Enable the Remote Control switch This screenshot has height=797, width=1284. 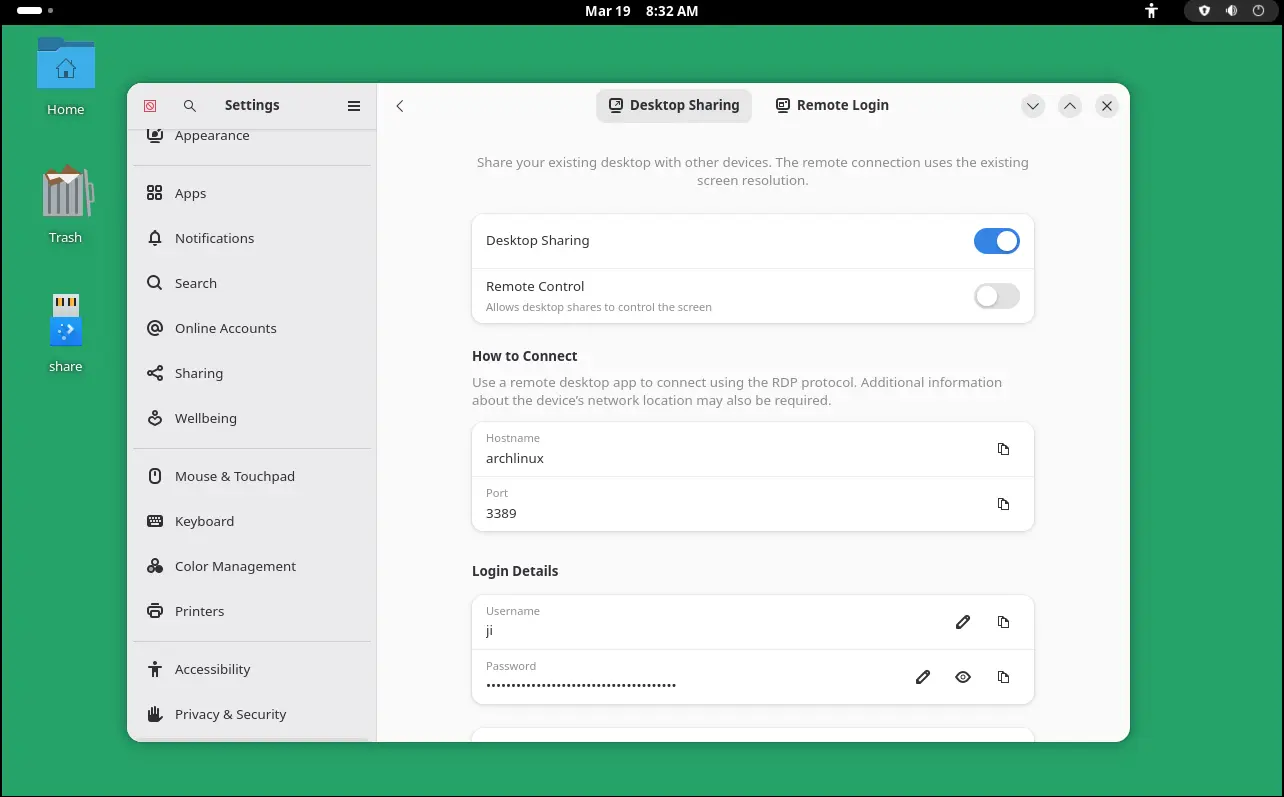click(x=996, y=296)
